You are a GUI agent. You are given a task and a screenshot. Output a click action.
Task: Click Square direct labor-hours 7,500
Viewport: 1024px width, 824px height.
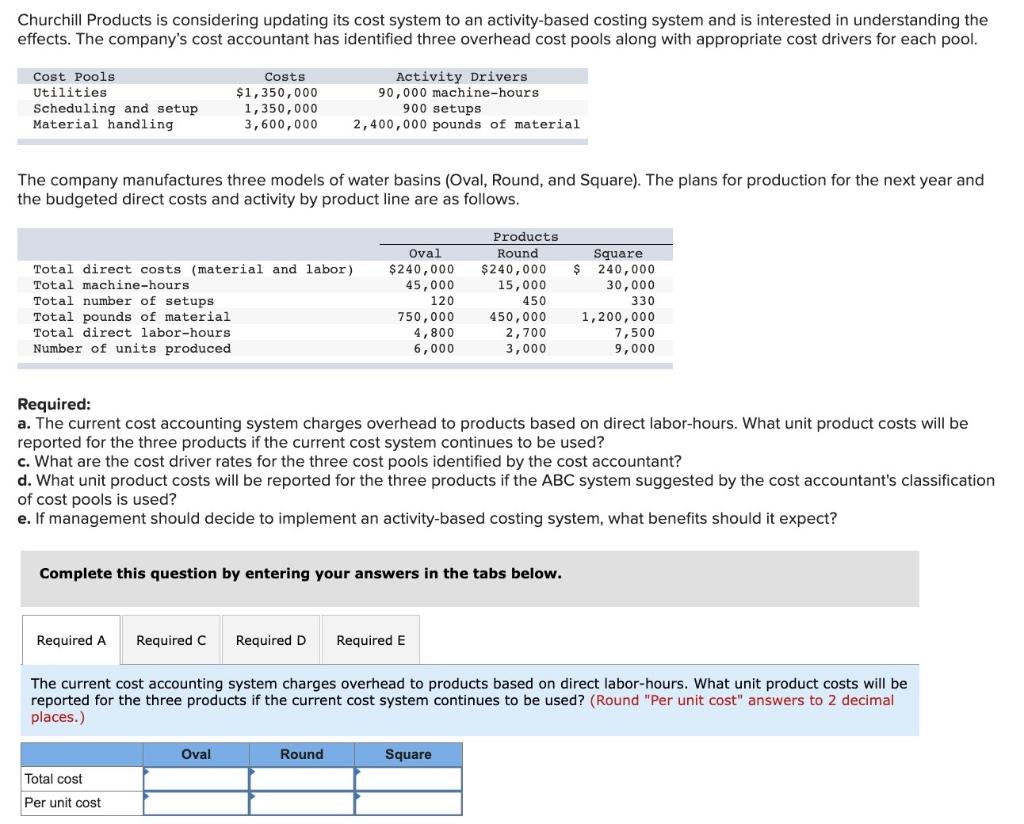tap(634, 332)
